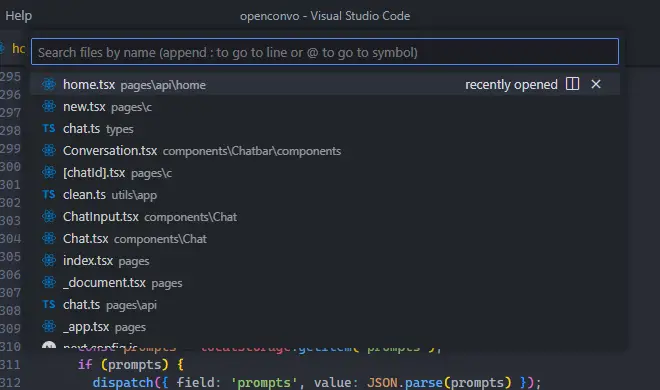Viewport: 660px width, 390px height.
Task: Open new.tsx in pages\c
Action: coord(325,106)
